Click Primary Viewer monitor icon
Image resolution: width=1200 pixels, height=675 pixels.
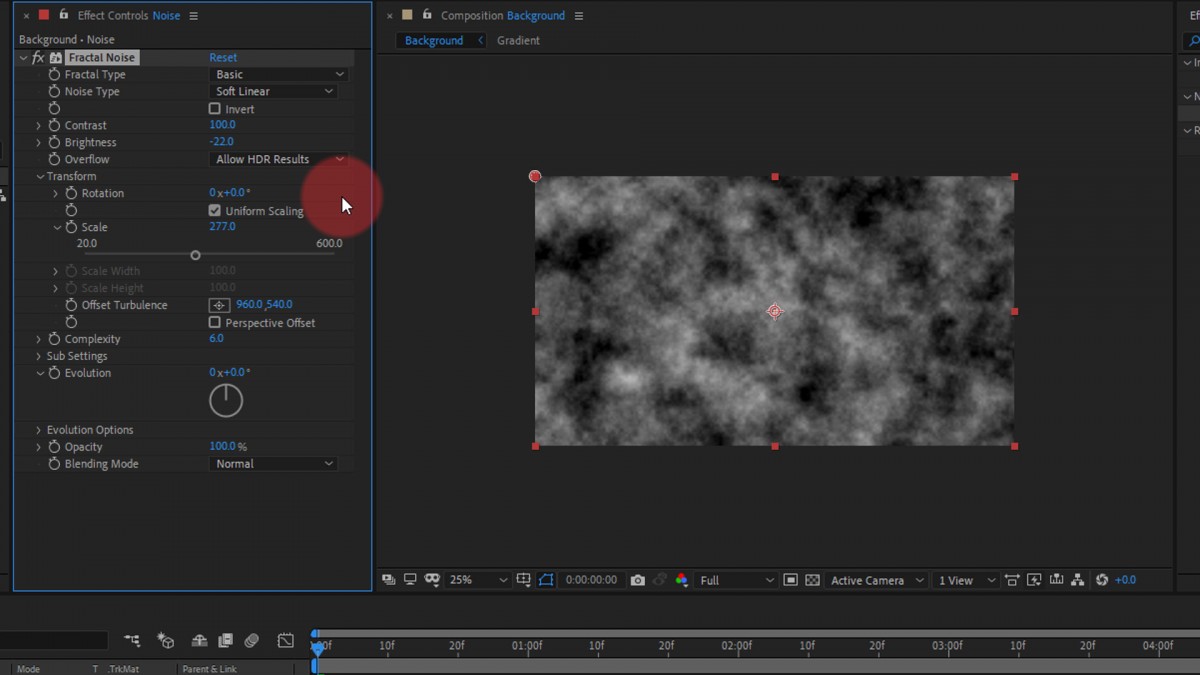[410, 580]
